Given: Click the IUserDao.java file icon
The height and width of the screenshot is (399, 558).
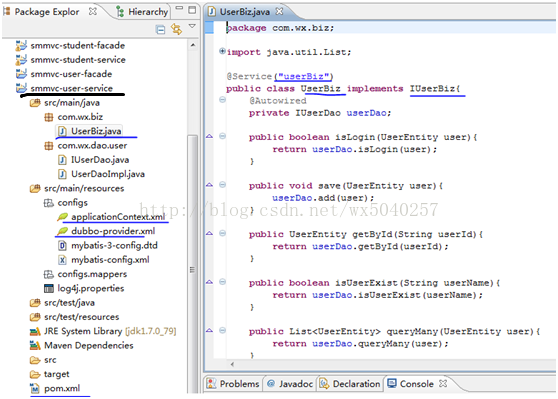Looking at the screenshot, I should 62,160.
